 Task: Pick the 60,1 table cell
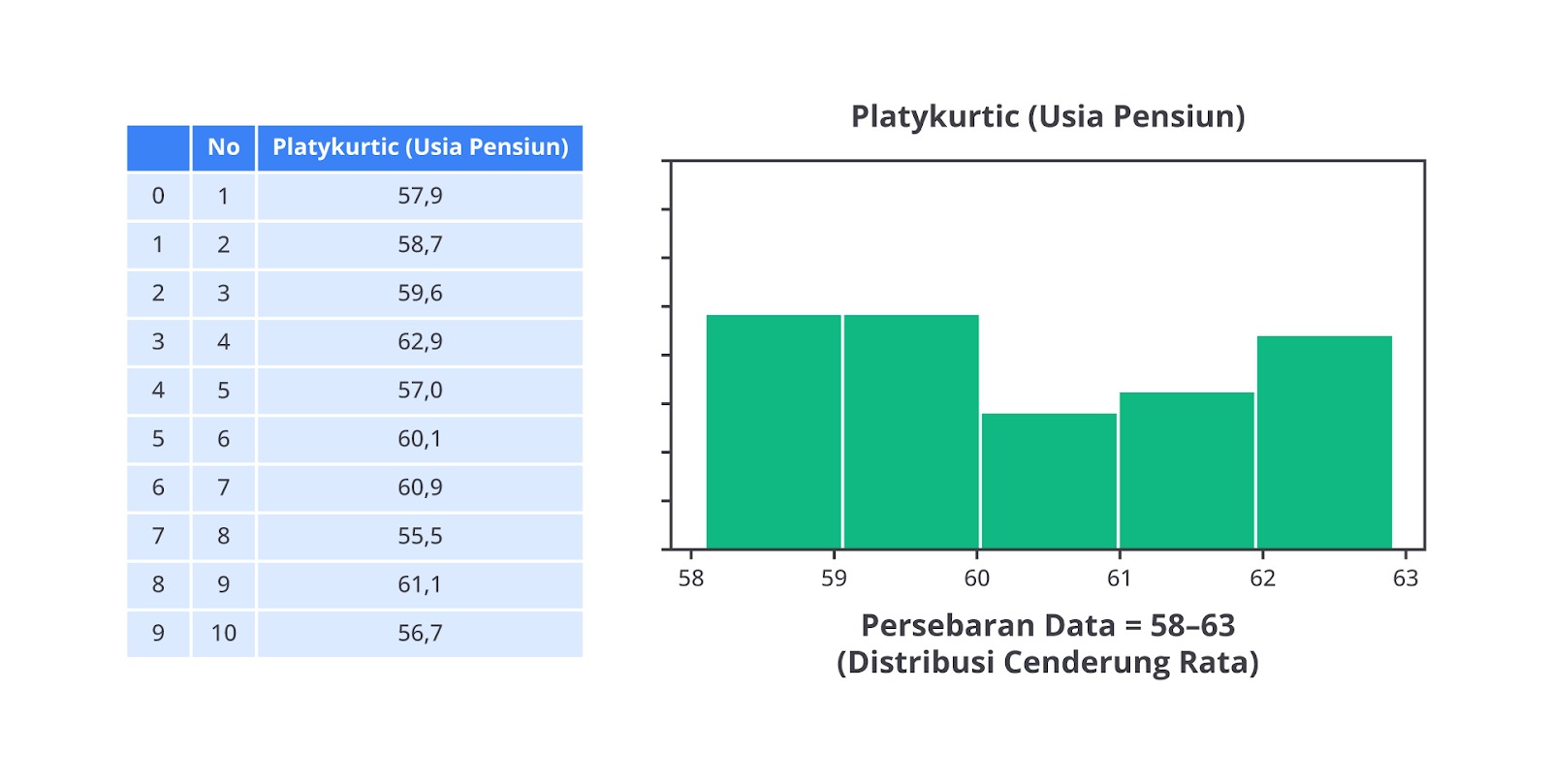[420, 439]
